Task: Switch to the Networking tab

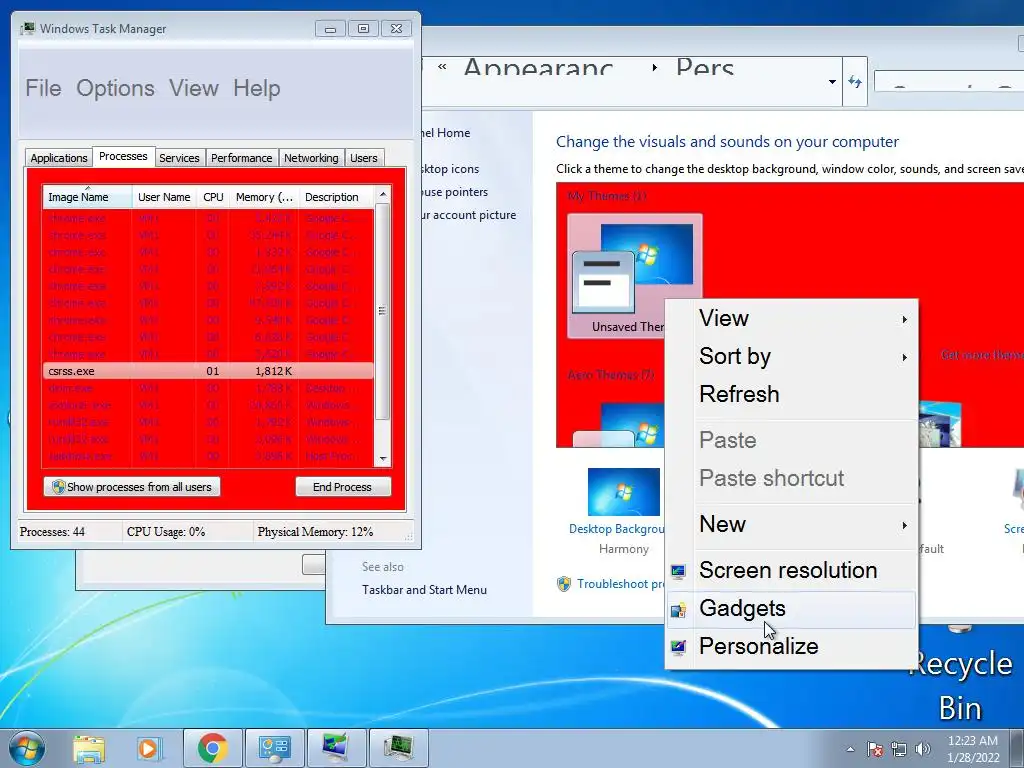Action: tap(311, 158)
